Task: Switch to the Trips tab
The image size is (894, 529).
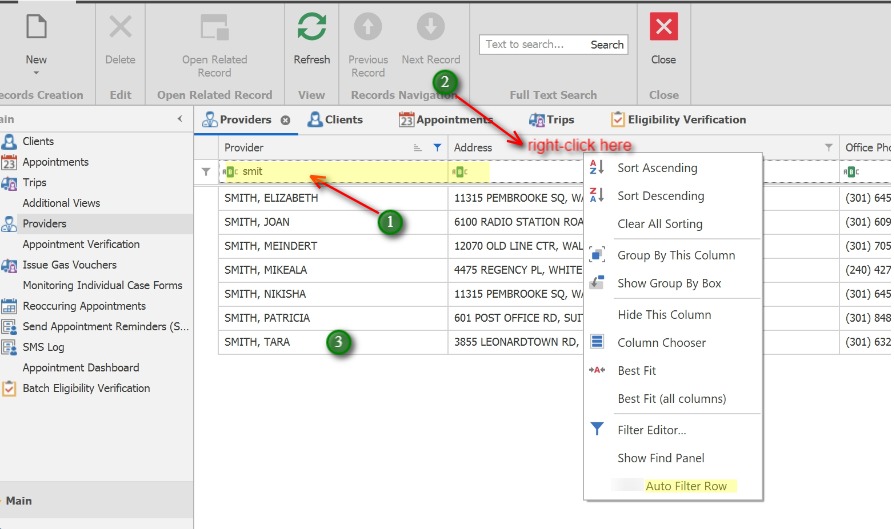Action: click(x=551, y=120)
